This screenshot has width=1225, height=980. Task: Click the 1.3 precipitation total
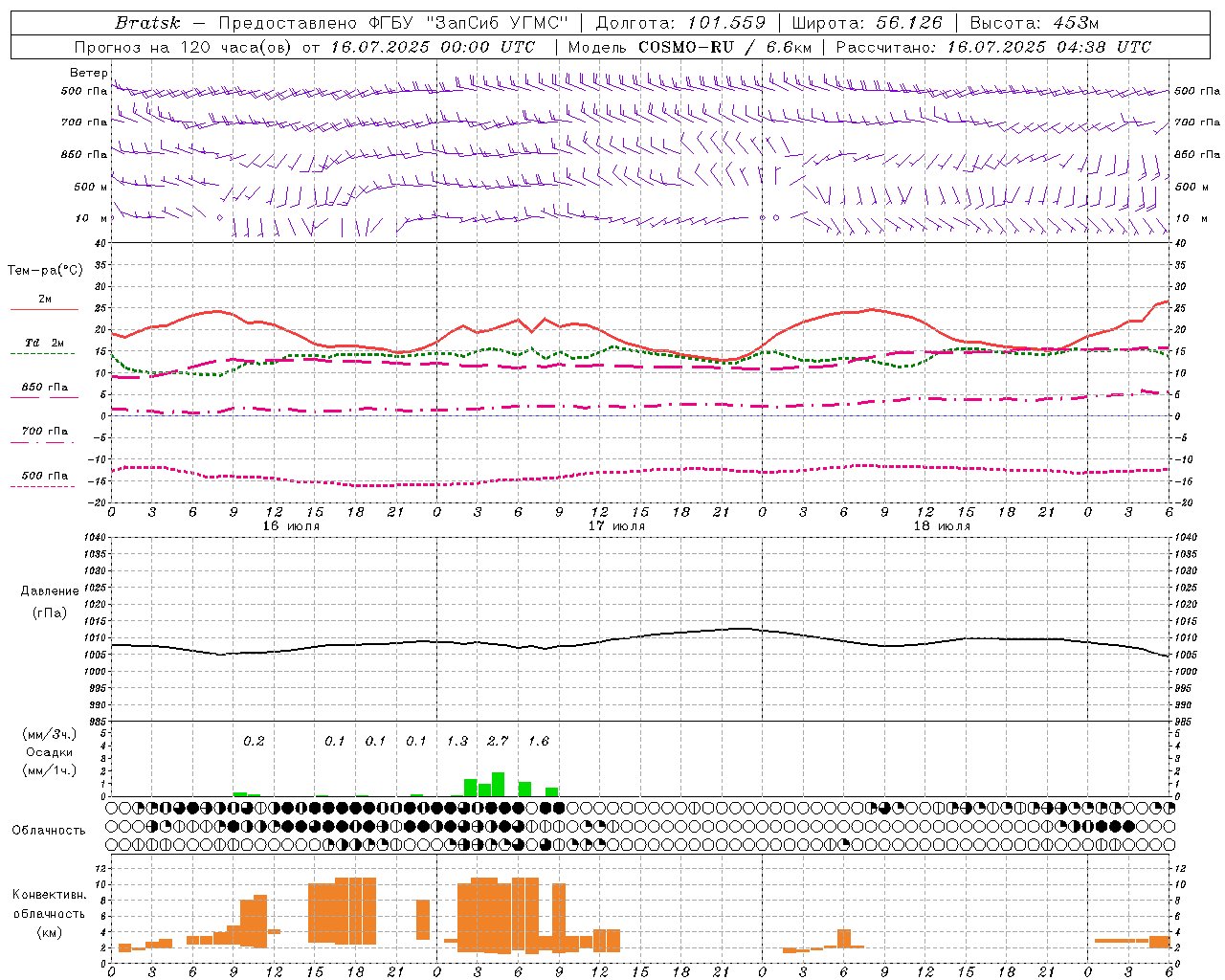(x=457, y=741)
